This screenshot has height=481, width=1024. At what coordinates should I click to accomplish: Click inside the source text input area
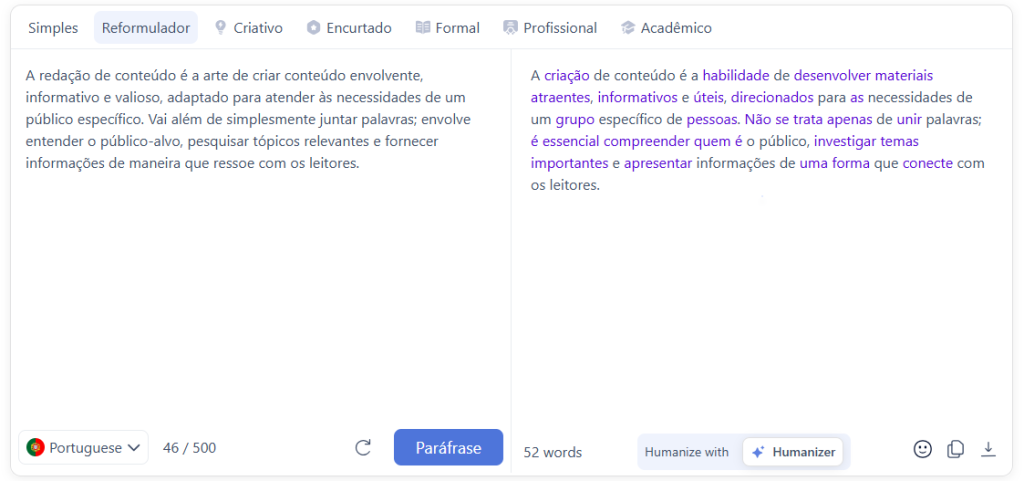260,280
